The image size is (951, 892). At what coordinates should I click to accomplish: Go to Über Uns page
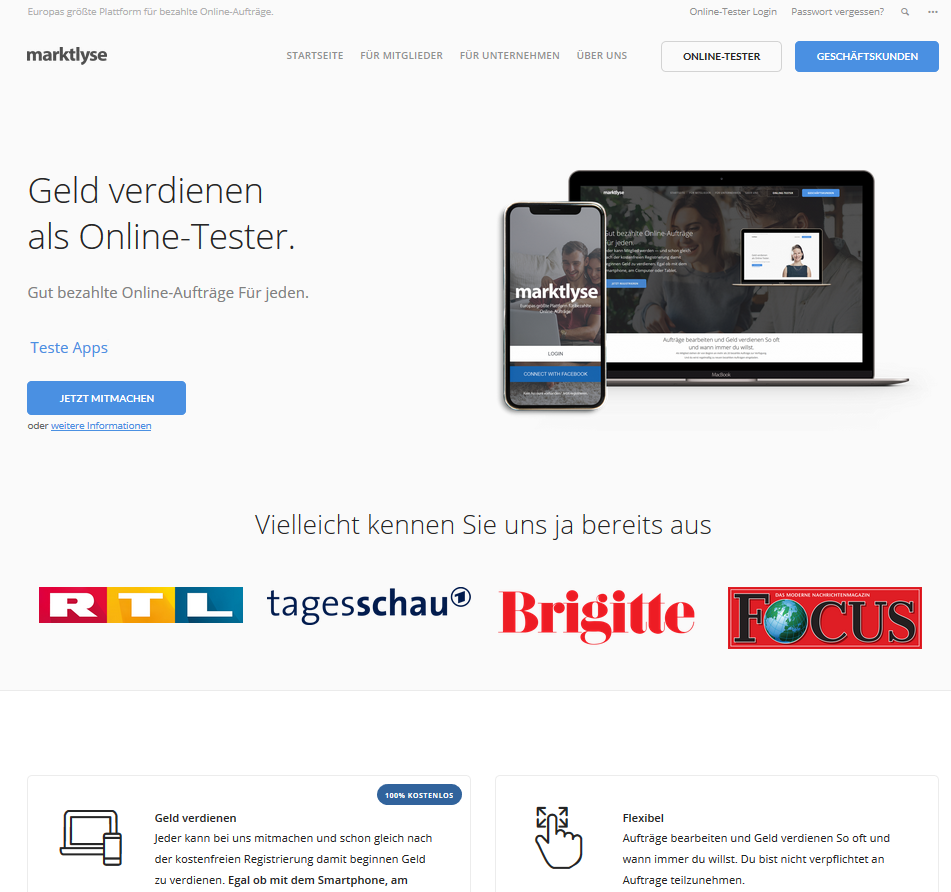(602, 56)
